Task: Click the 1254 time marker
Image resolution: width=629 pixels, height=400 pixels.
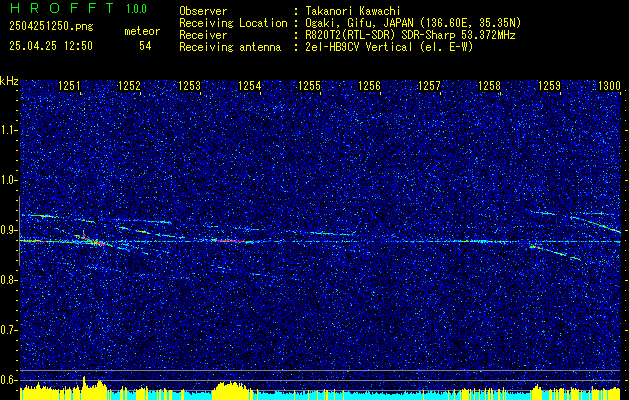Action: [250, 86]
